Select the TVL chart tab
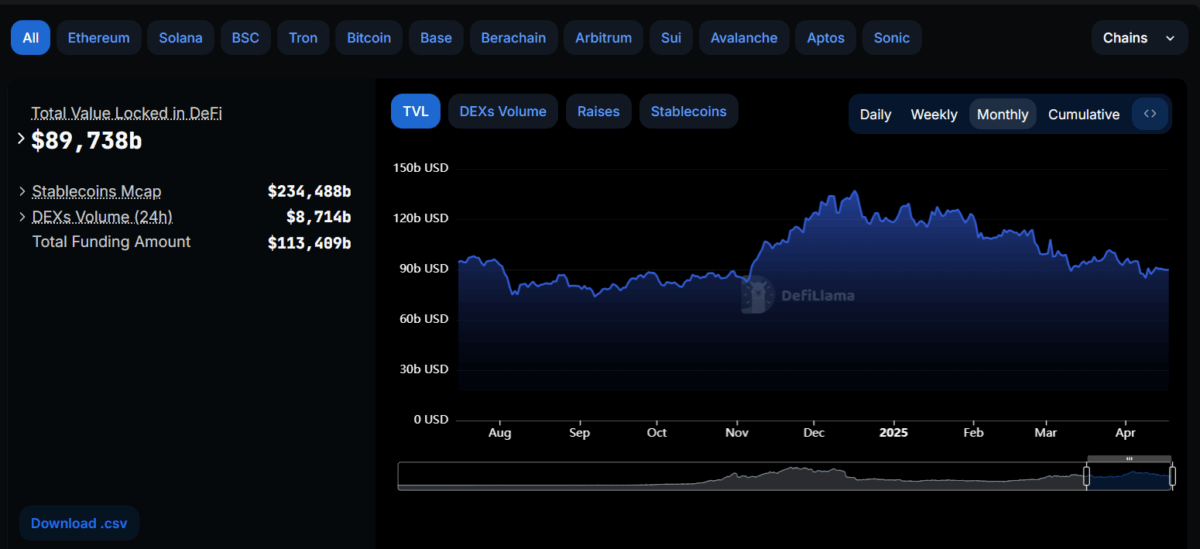 (415, 111)
